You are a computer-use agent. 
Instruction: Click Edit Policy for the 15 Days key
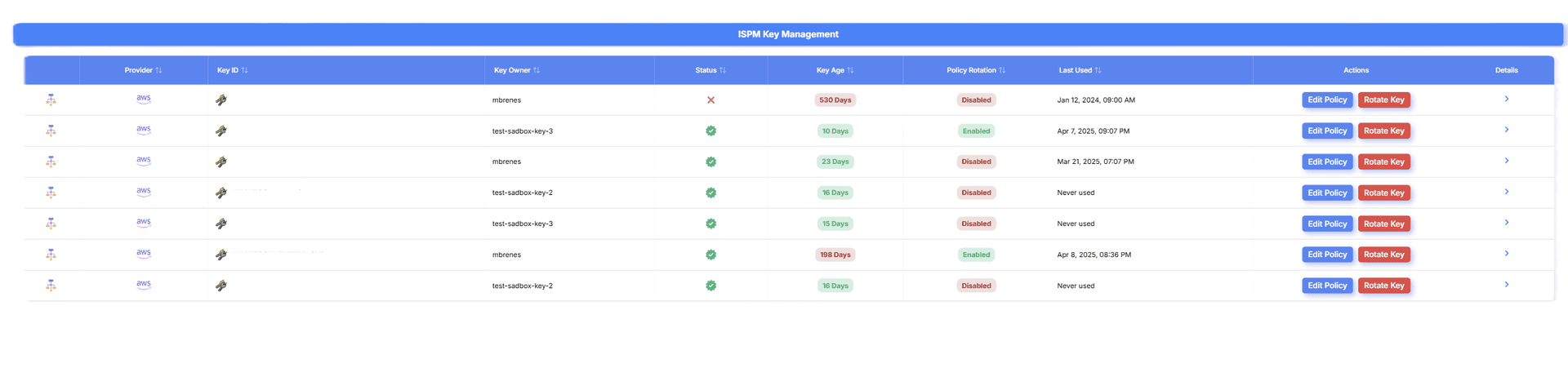1327,224
